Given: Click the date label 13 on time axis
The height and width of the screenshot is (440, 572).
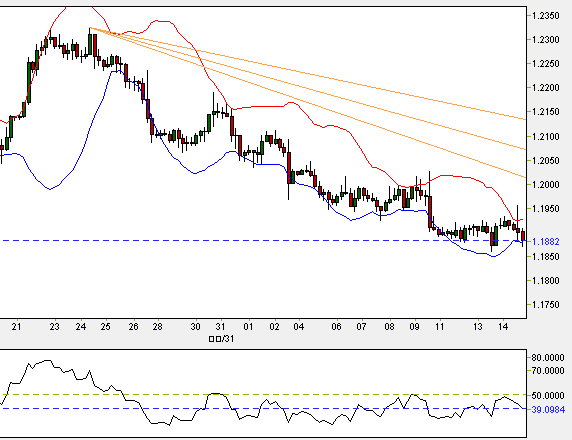Looking at the screenshot, I should pyautogui.click(x=478, y=327).
